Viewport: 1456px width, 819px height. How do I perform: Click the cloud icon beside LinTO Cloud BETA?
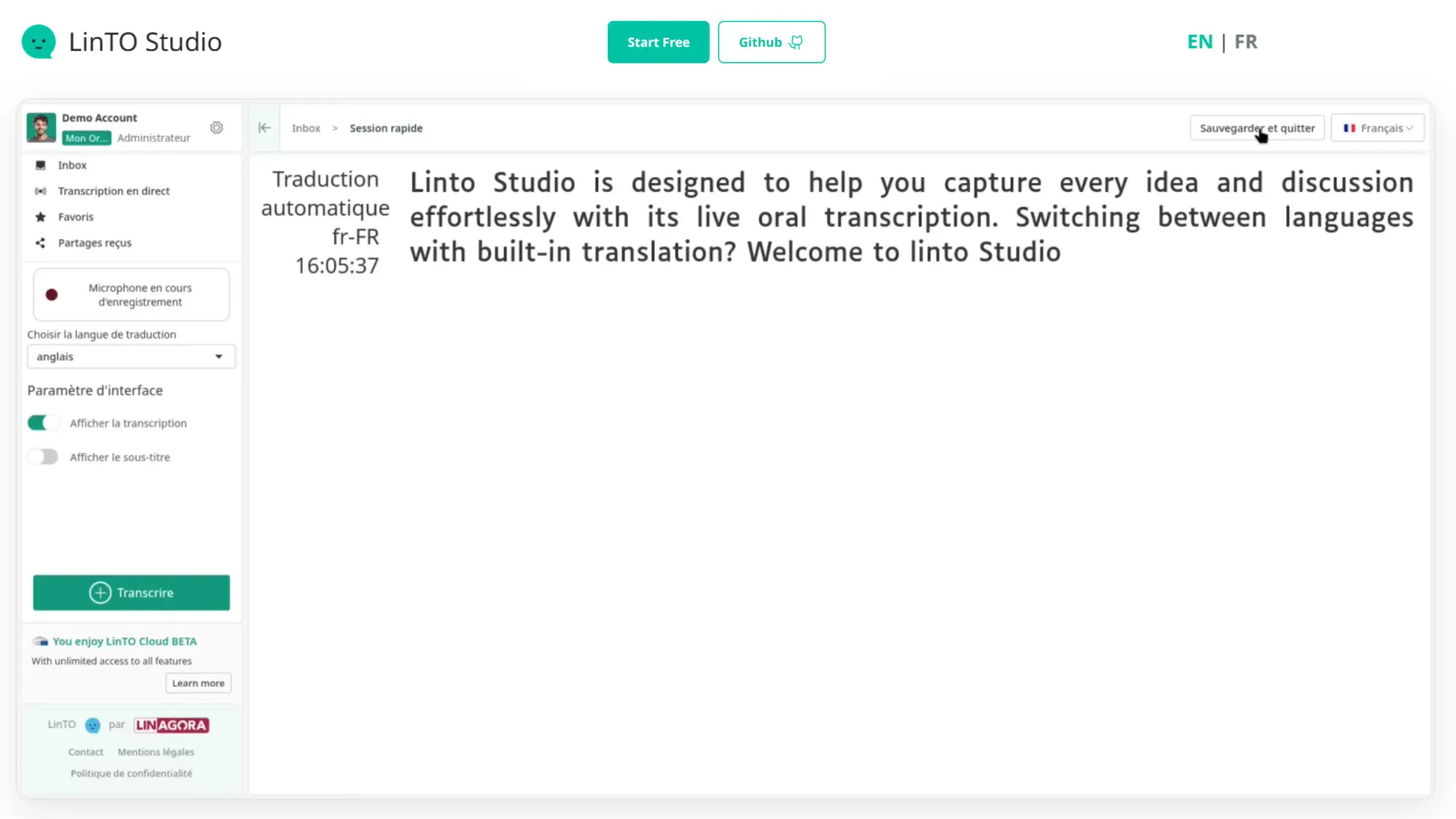point(40,641)
